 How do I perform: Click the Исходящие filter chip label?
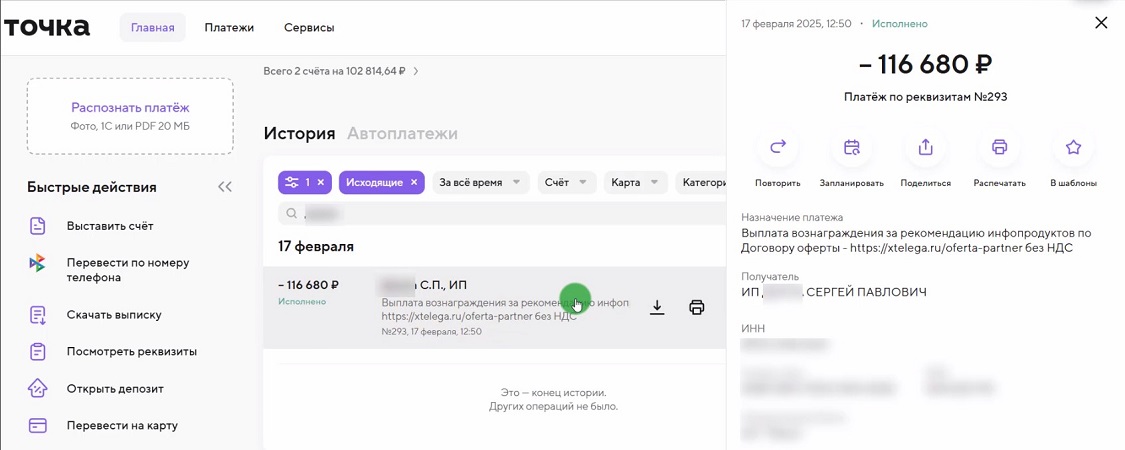tap(374, 182)
